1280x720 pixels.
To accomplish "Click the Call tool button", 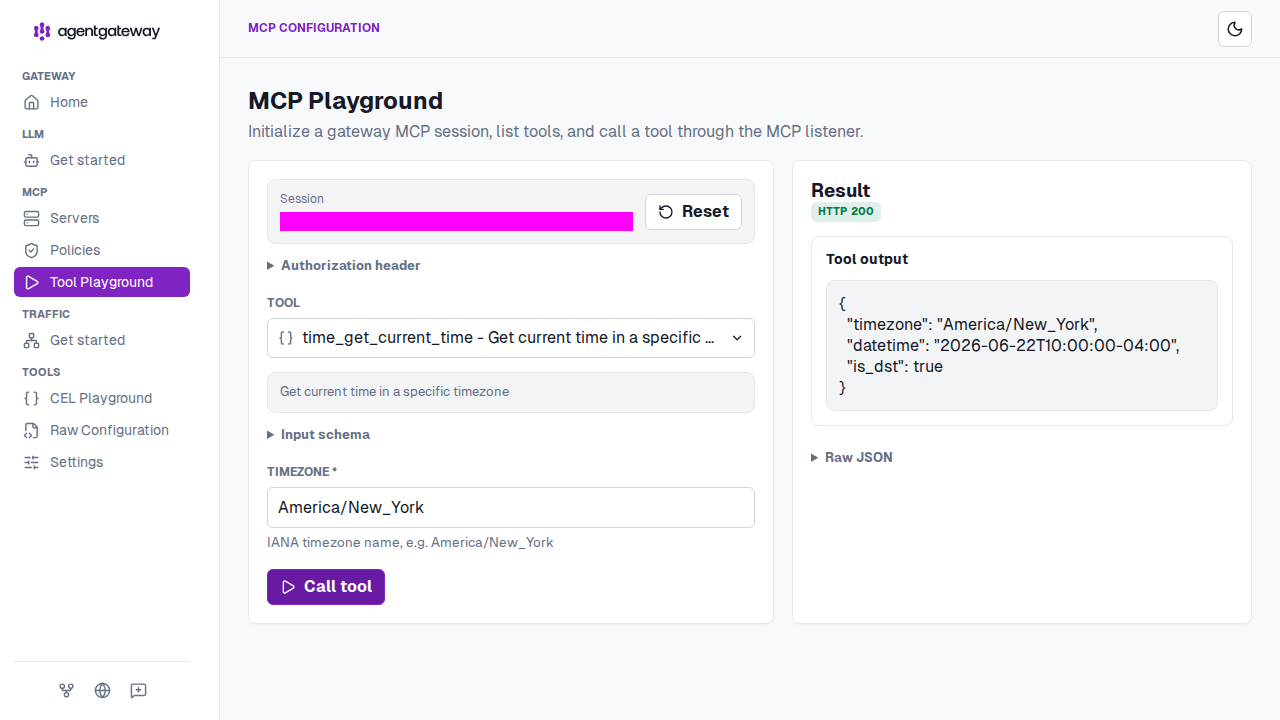I will click(x=326, y=587).
